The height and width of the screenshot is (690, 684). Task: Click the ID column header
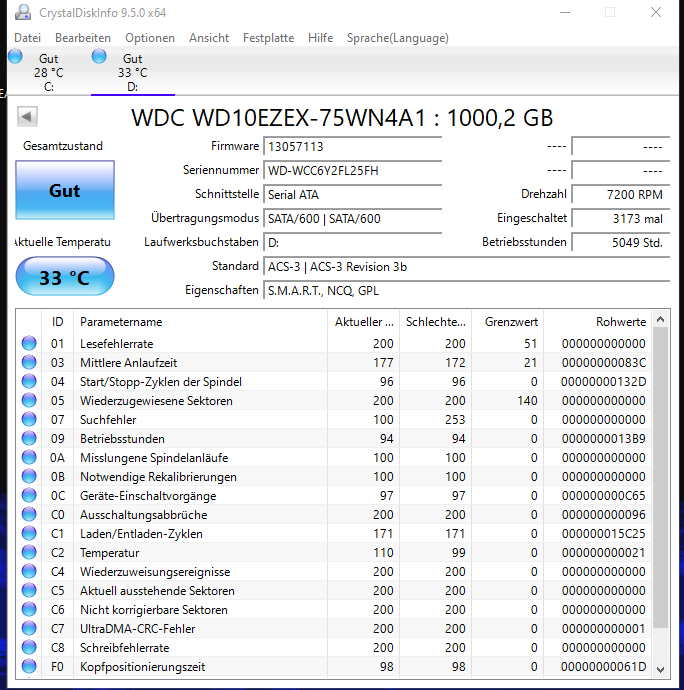click(57, 322)
